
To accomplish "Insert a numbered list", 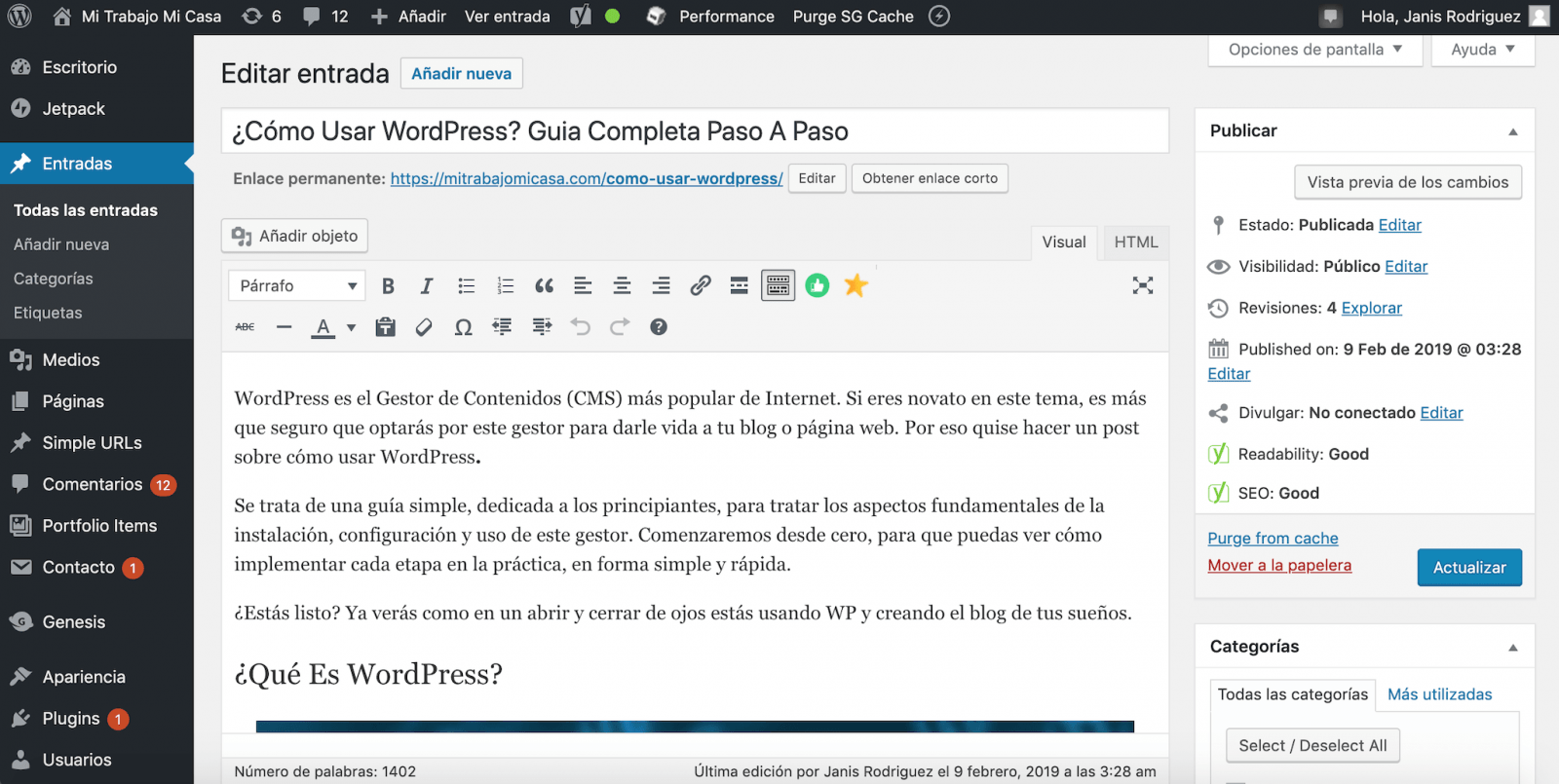I will (x=505, y=285).
